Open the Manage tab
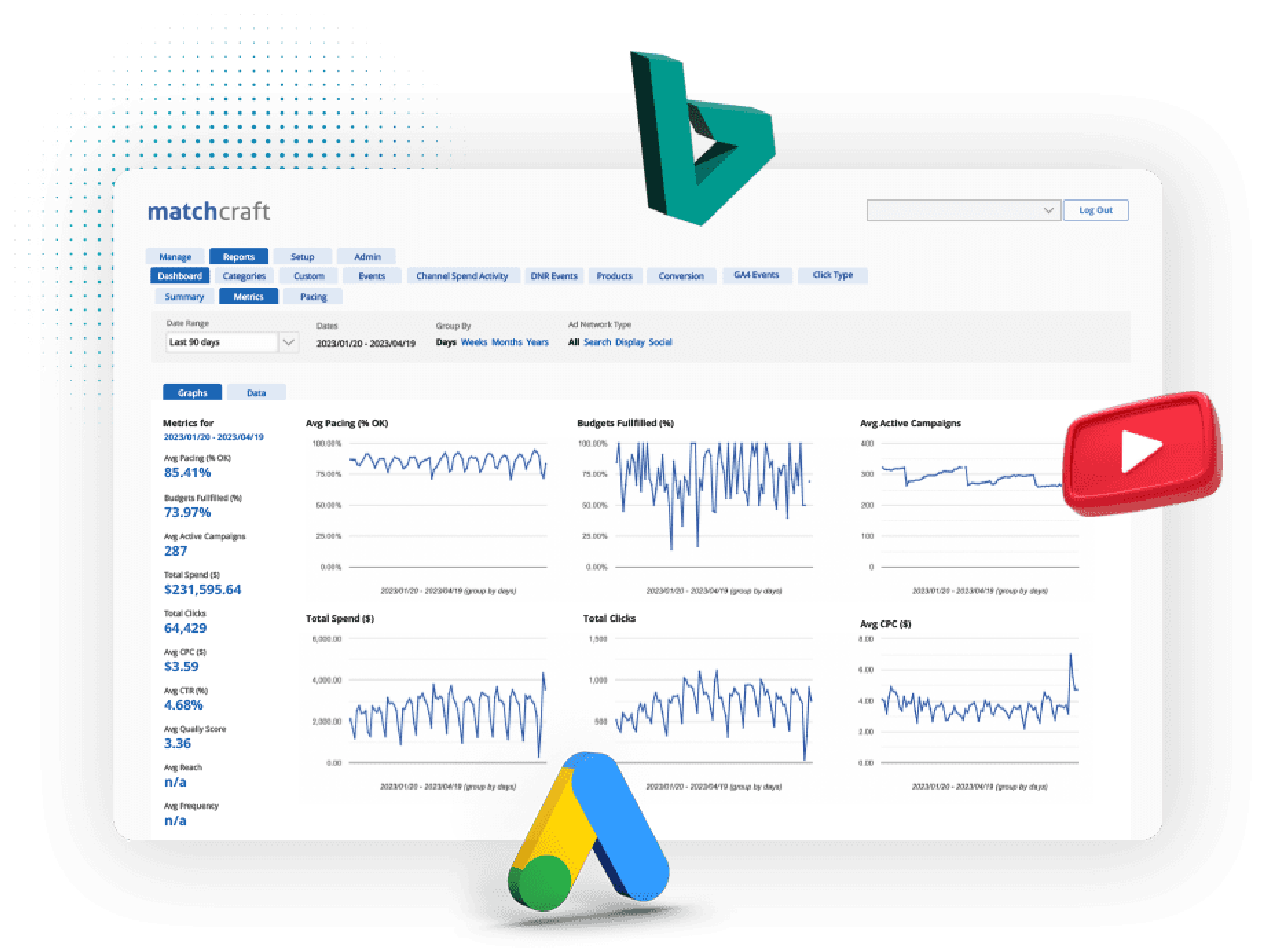This screenshot has width=1264, height=952. coord(175,256)
